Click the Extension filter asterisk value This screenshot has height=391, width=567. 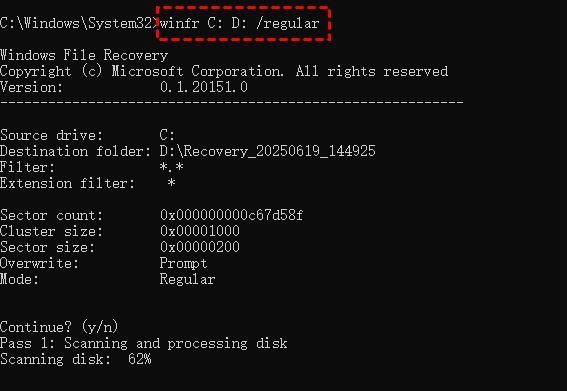[171, 183]
